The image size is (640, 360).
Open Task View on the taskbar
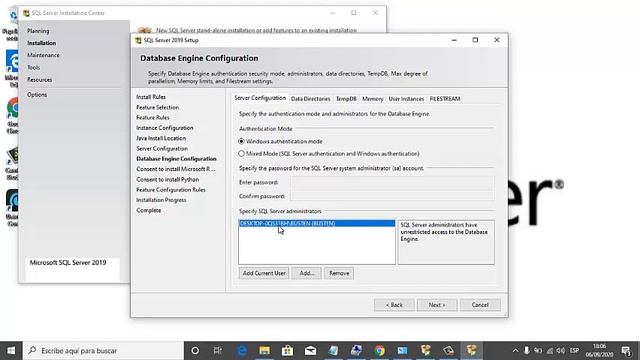(218, 351)
